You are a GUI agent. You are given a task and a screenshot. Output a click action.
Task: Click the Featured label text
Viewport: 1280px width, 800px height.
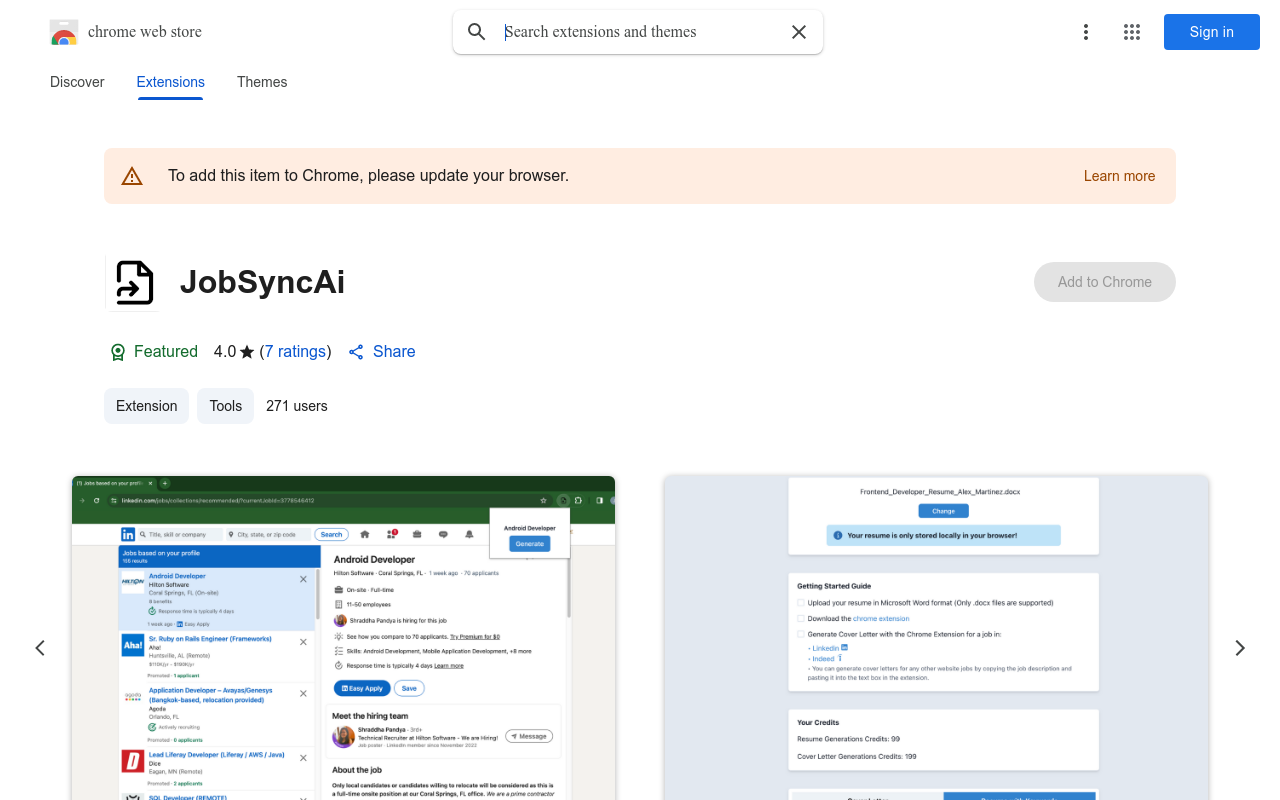(166, 352)
